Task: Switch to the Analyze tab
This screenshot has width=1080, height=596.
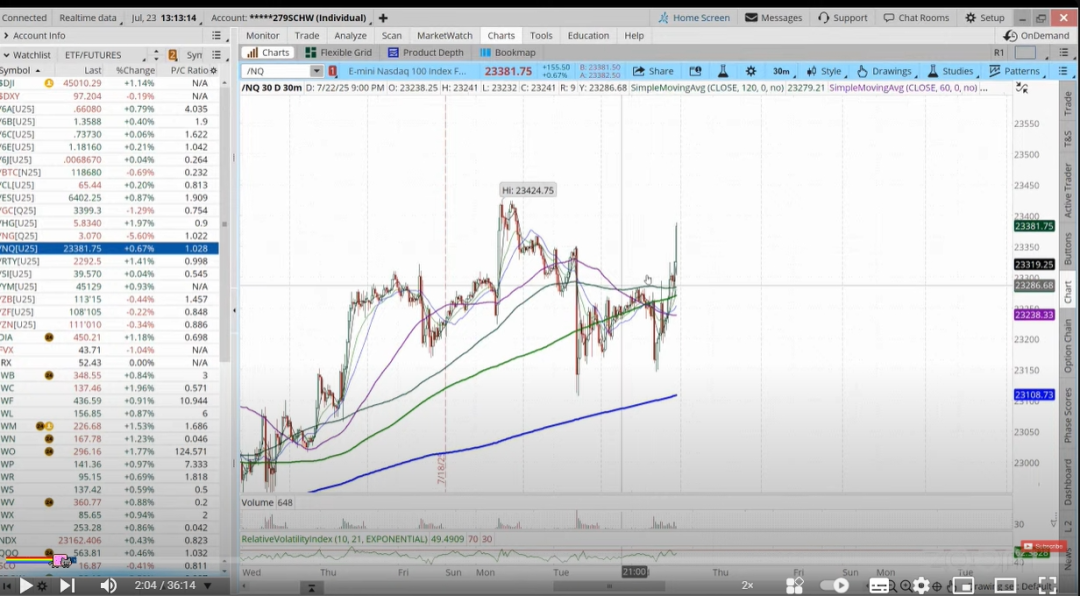Action: [x=350, y=36]
